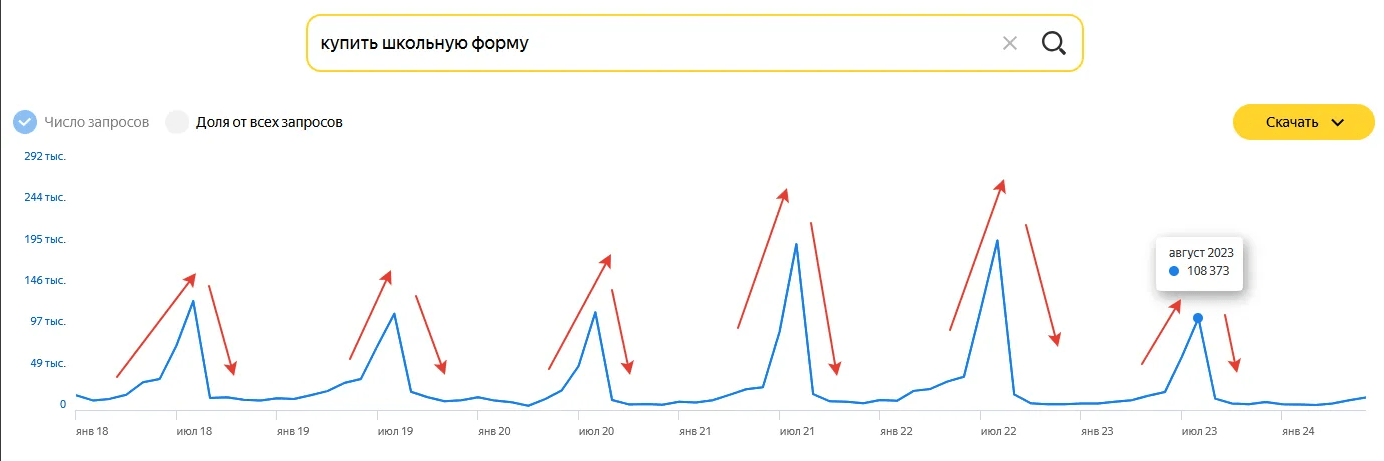Click the "янв 24" axis label
Image resolution: width=1384 pixels, height=461 pixels.
pyautogui.click(x=1298, y=432)
